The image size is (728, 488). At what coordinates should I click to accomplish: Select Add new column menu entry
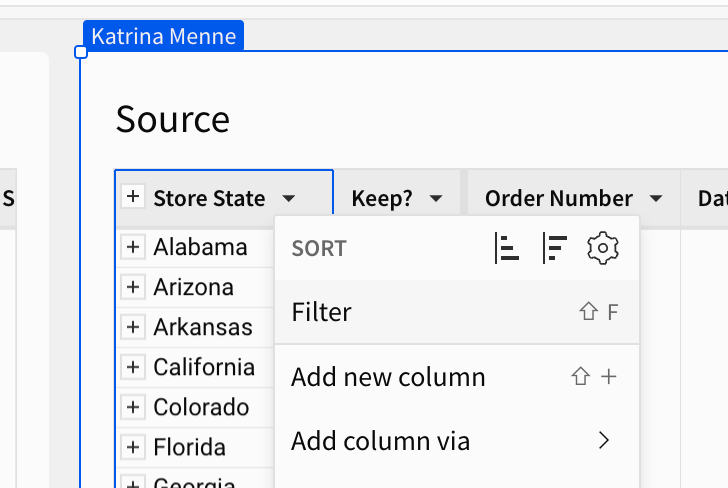(x=457, y=377)
